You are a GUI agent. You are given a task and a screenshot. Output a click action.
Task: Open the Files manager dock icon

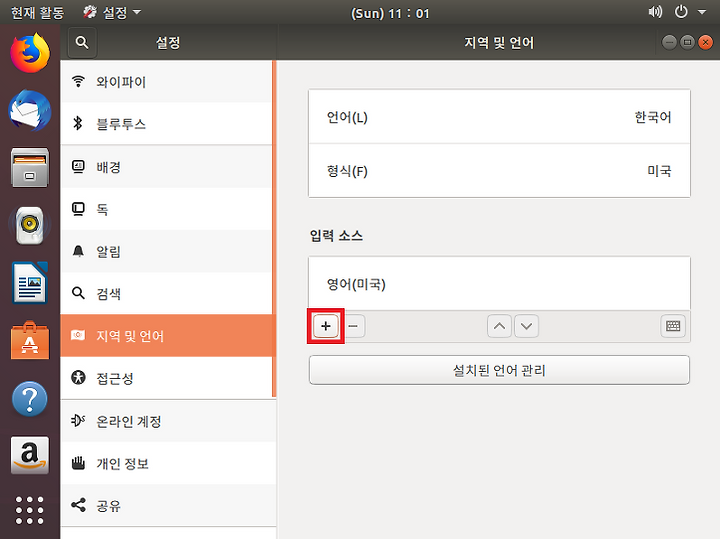[x=30, y=167]
